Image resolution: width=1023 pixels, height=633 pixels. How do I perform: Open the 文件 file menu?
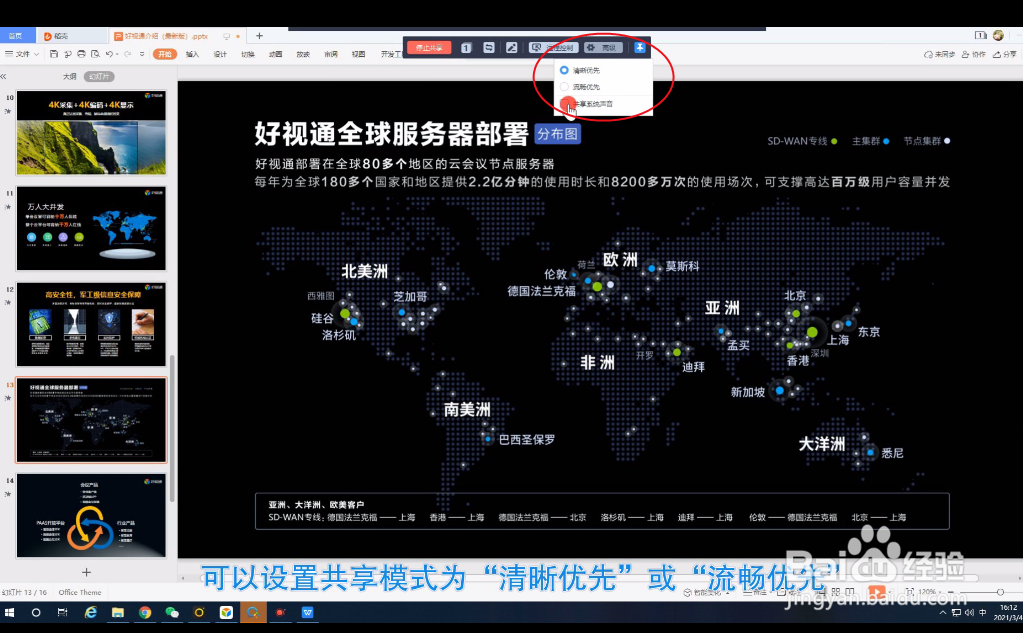22,54
